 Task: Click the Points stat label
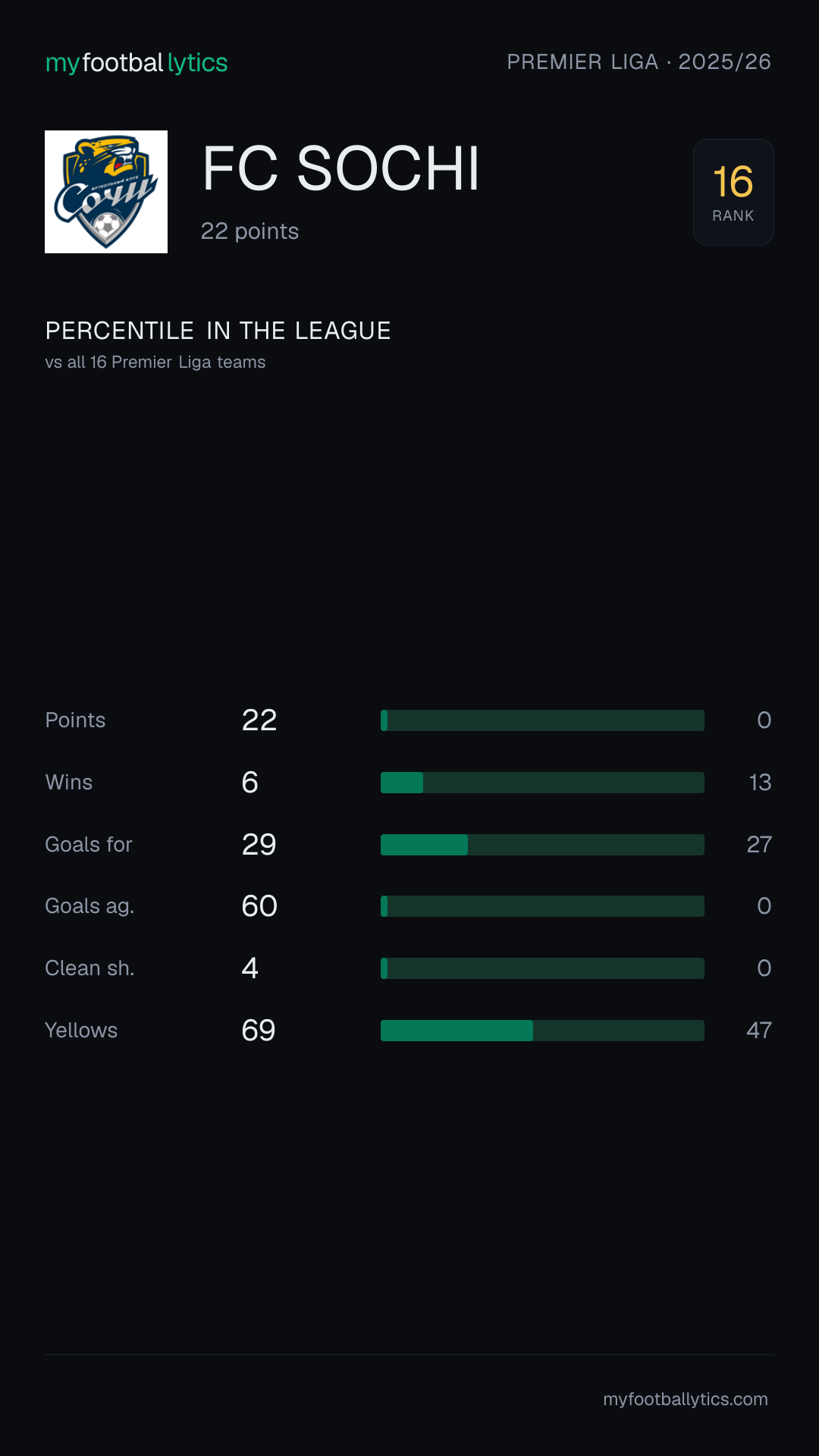coord(75,720)
